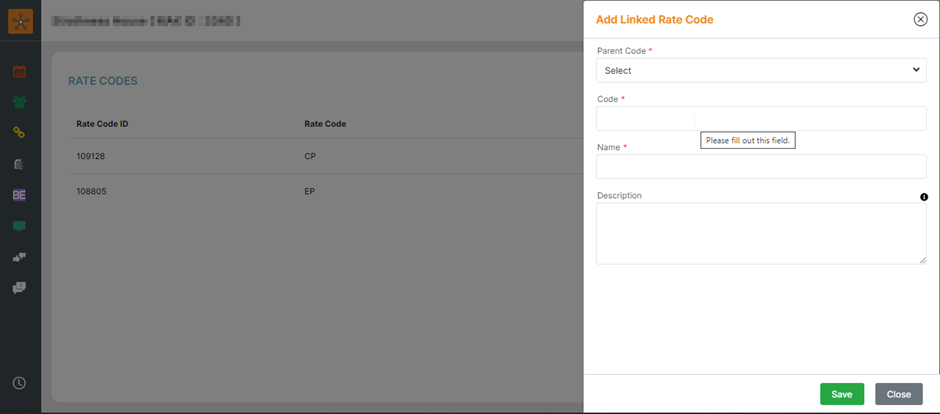Click the green people icon in sidebar
Screen dimensions: 940x414
pyautogui.click(x=19, y=102)
